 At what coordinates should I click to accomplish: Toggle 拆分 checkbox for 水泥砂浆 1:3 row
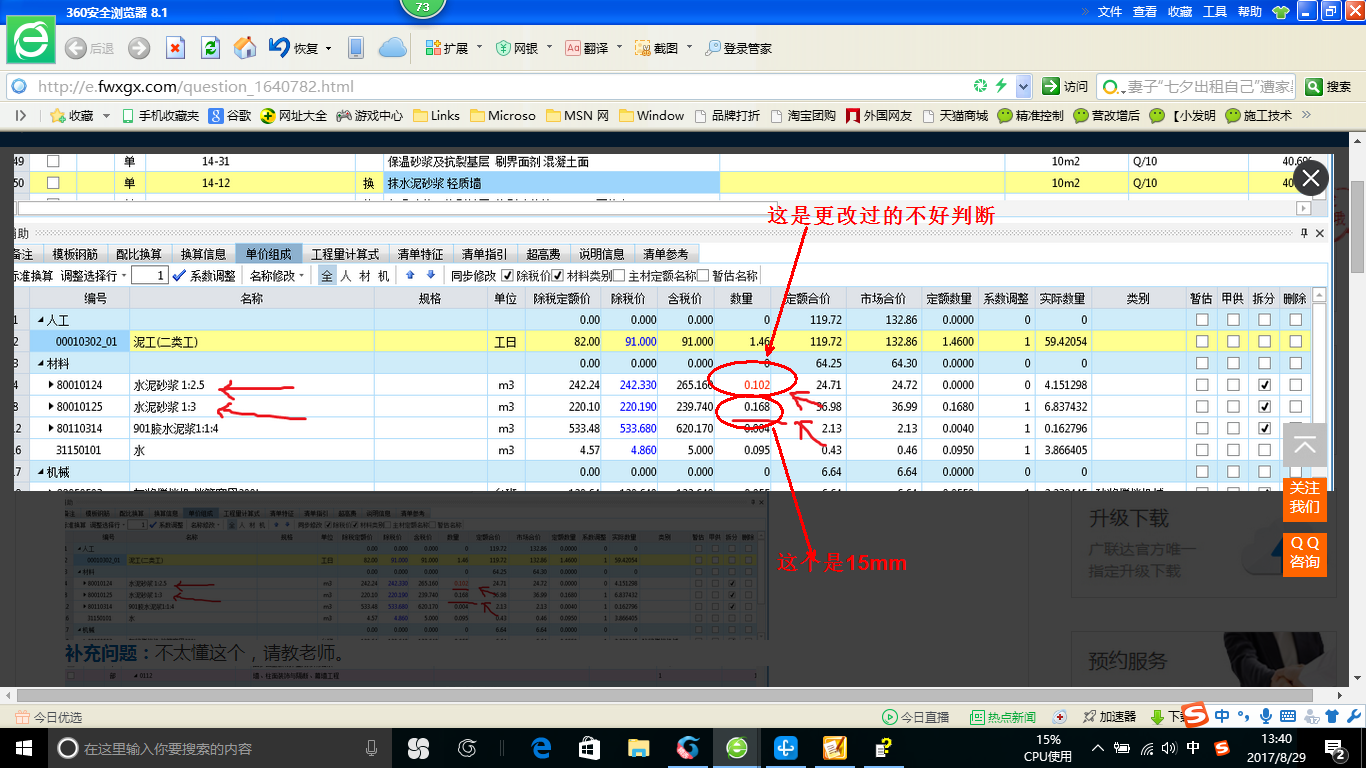pos(1264,407)
